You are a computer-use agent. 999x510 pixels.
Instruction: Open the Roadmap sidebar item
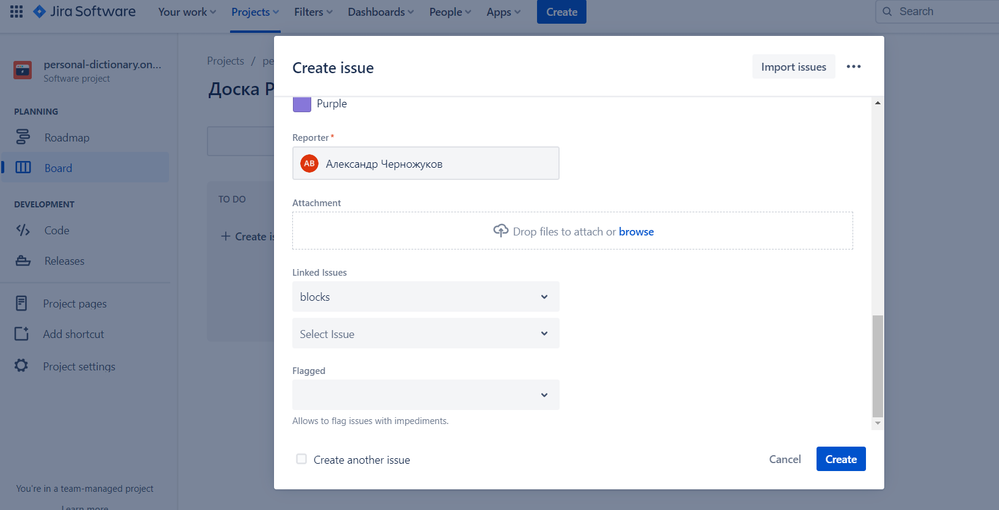click(x=85, y=137)
